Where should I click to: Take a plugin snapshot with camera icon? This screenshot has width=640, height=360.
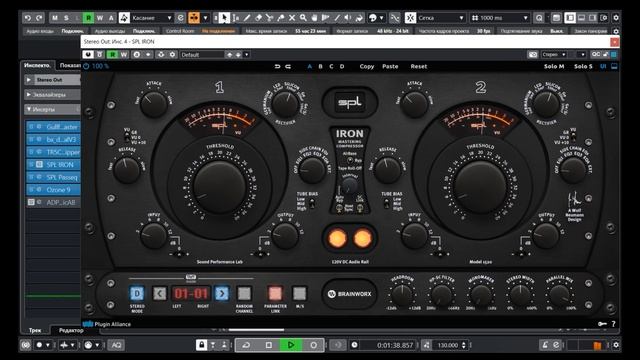click(532, 54)
